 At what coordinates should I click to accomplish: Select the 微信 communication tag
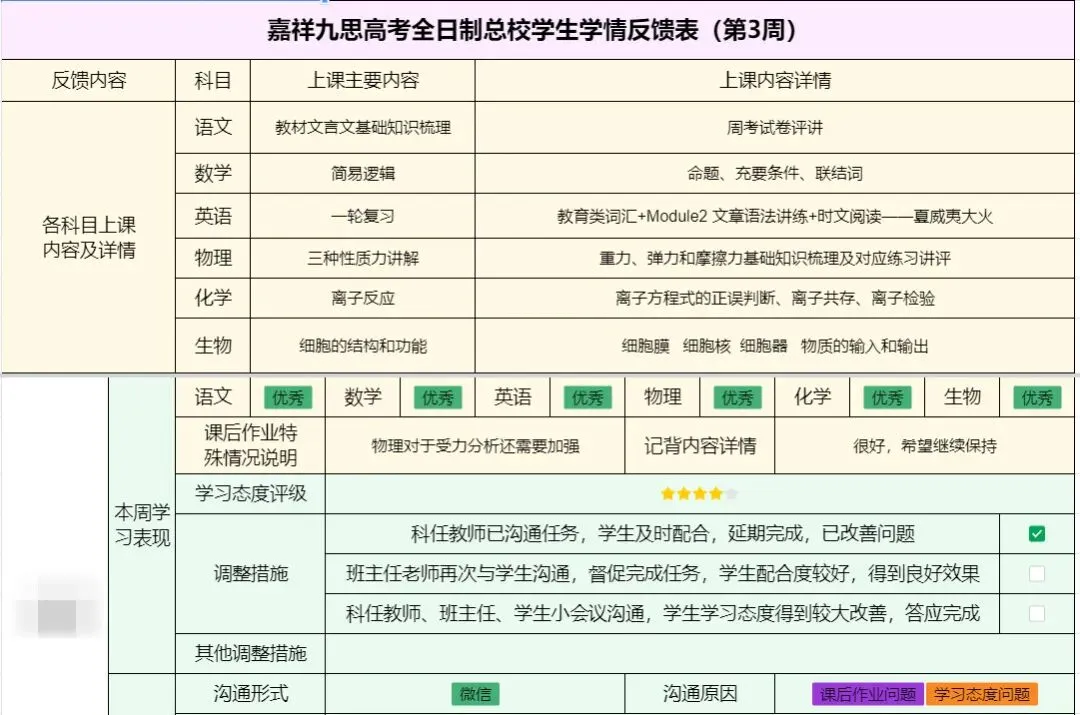coord(475,694)
